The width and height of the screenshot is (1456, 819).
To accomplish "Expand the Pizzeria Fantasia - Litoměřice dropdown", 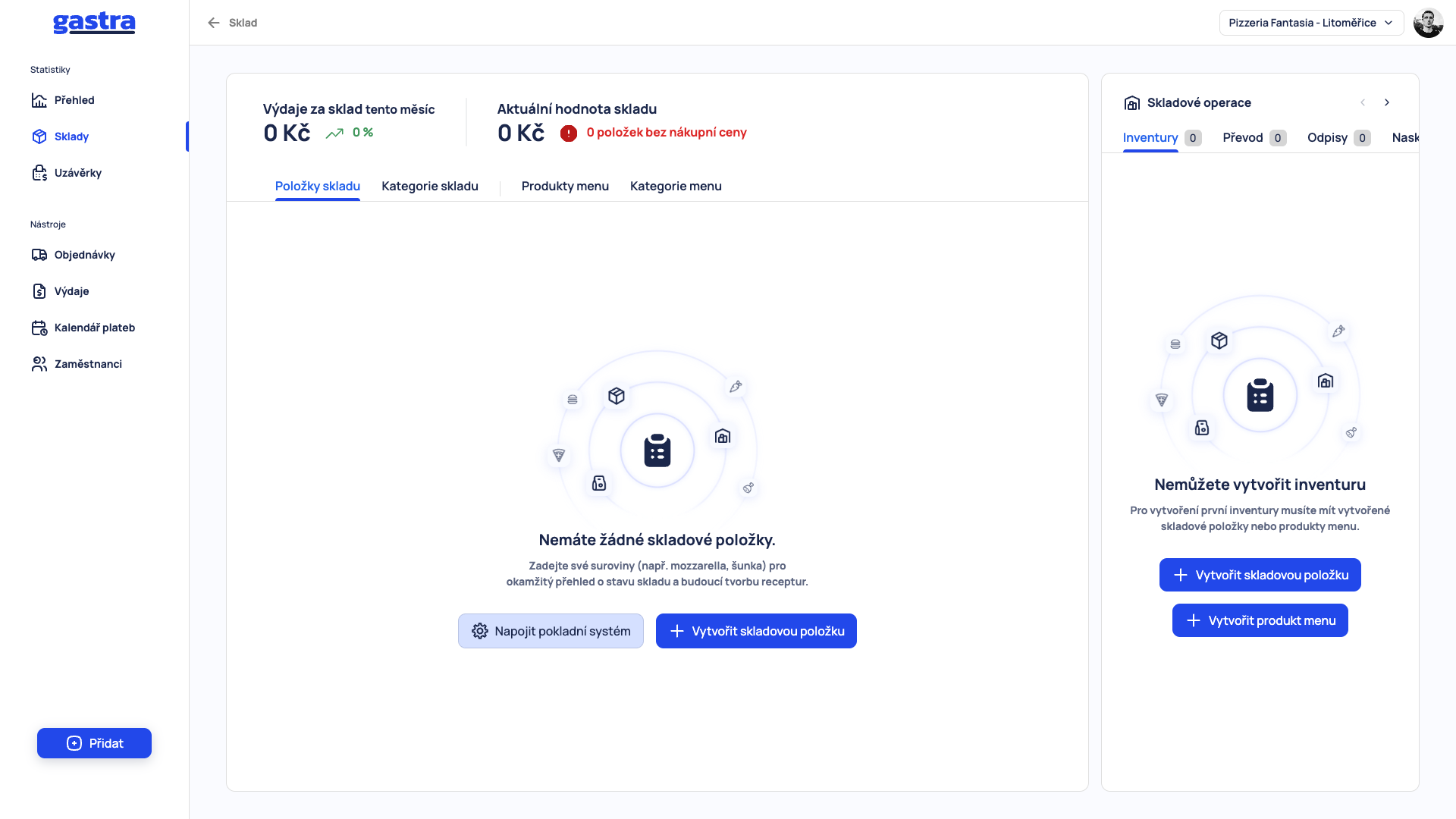I will pyautogui.click(x=1311, y=23).
